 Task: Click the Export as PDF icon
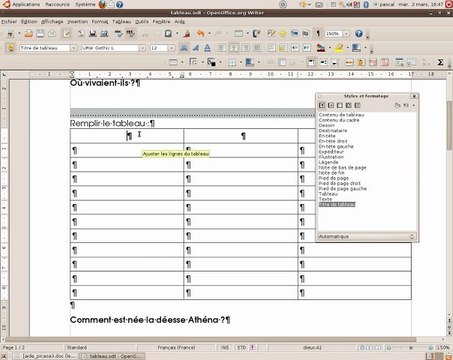tap(81, 33)
